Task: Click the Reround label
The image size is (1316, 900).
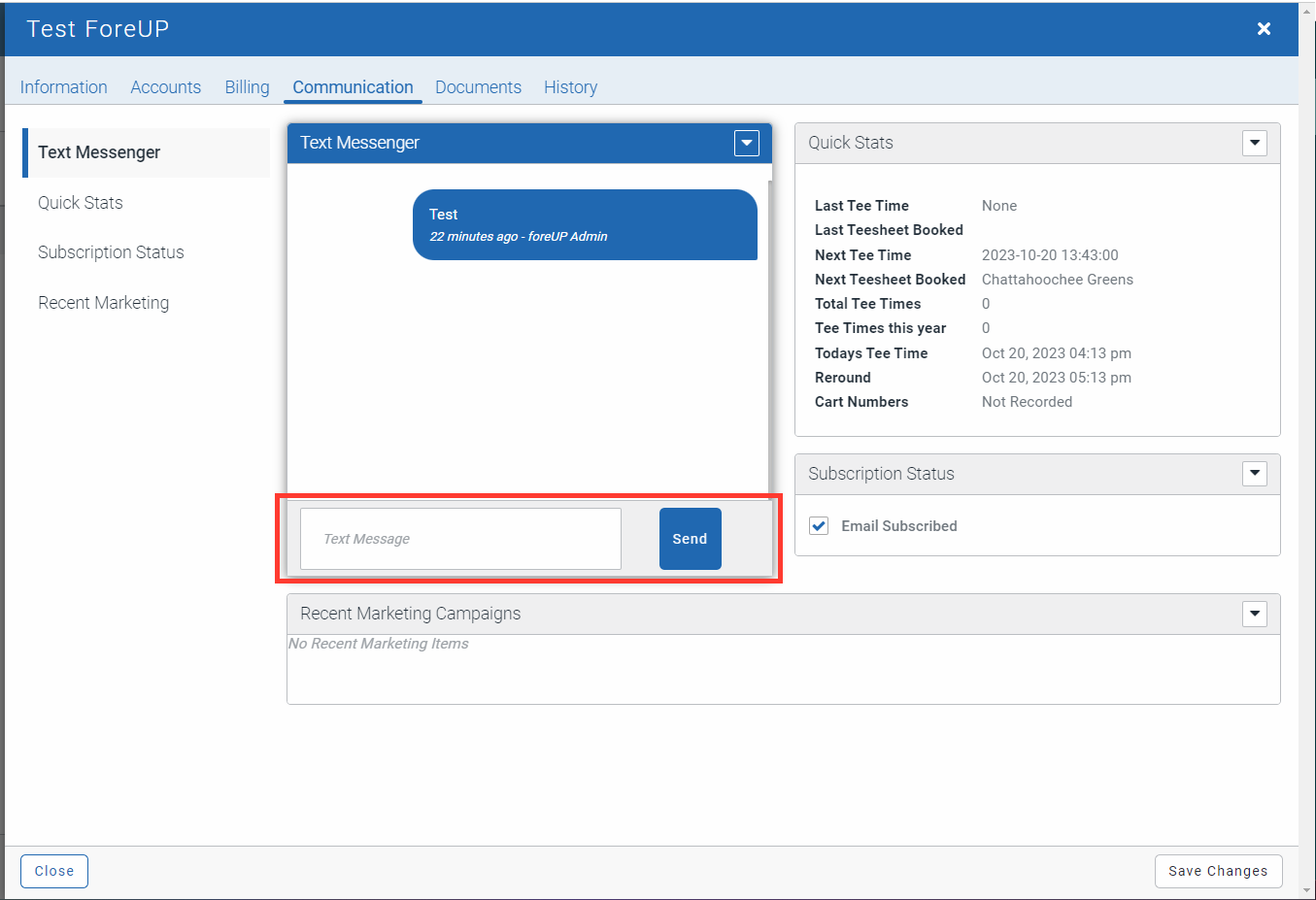Action: click(x=843, y=378)
